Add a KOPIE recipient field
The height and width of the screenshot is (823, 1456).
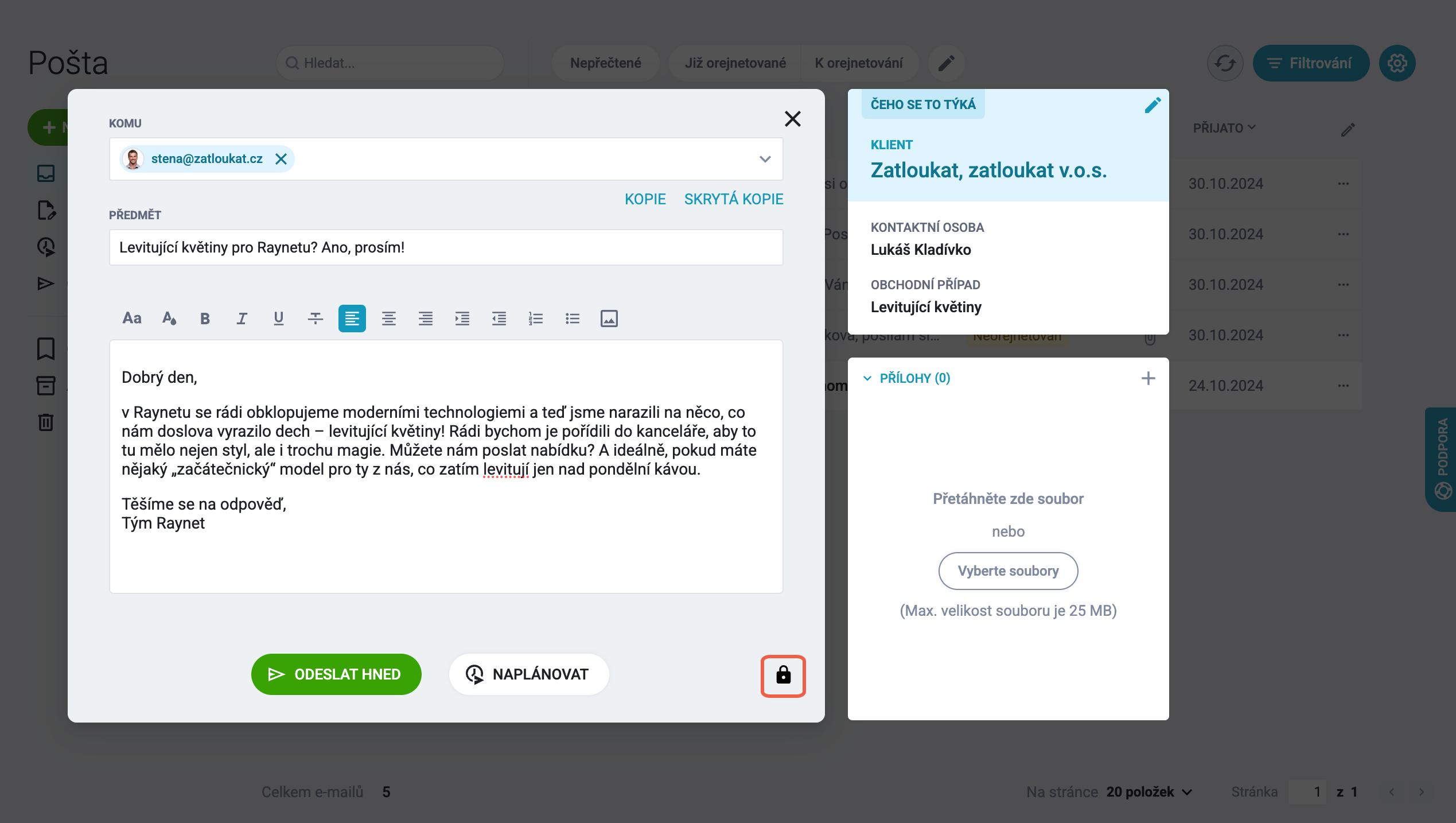pyautogui.click(x=645, y=199)
